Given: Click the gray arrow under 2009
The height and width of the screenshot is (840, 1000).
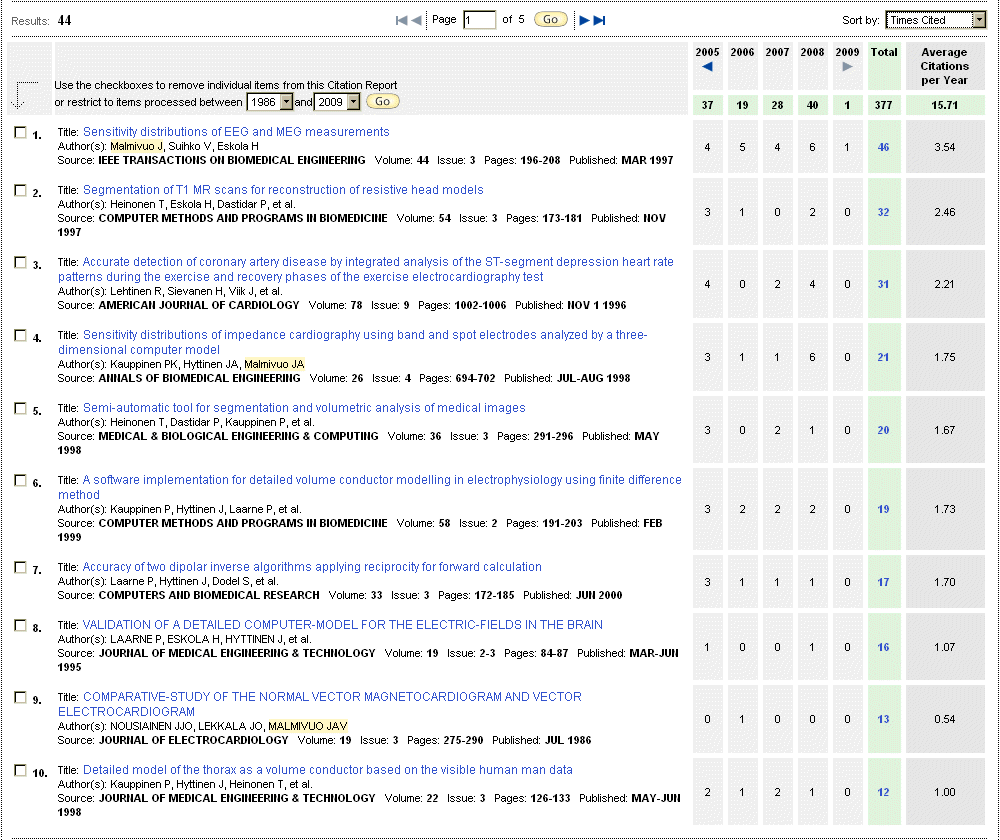Looking at the screenshot, I should tap(847, 67).
